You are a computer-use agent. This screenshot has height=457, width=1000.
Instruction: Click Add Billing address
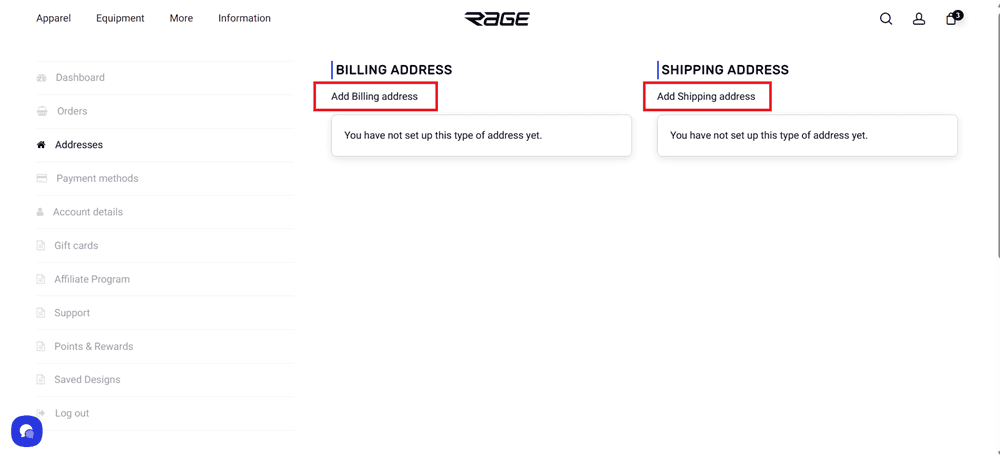pos(375,97)
